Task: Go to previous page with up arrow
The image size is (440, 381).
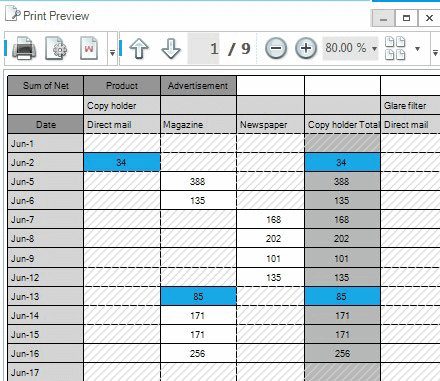Action: [x=139, y=49]
